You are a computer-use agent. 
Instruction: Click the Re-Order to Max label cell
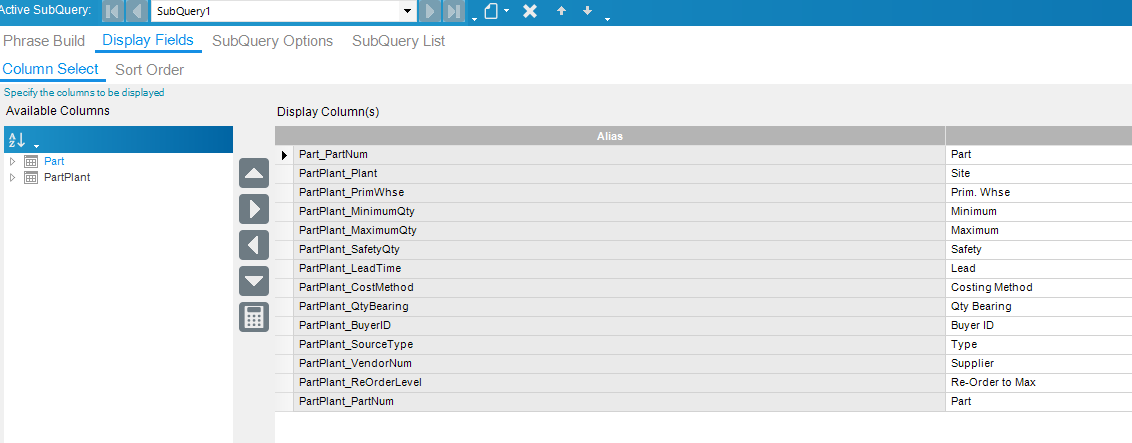pos(1039,382)
